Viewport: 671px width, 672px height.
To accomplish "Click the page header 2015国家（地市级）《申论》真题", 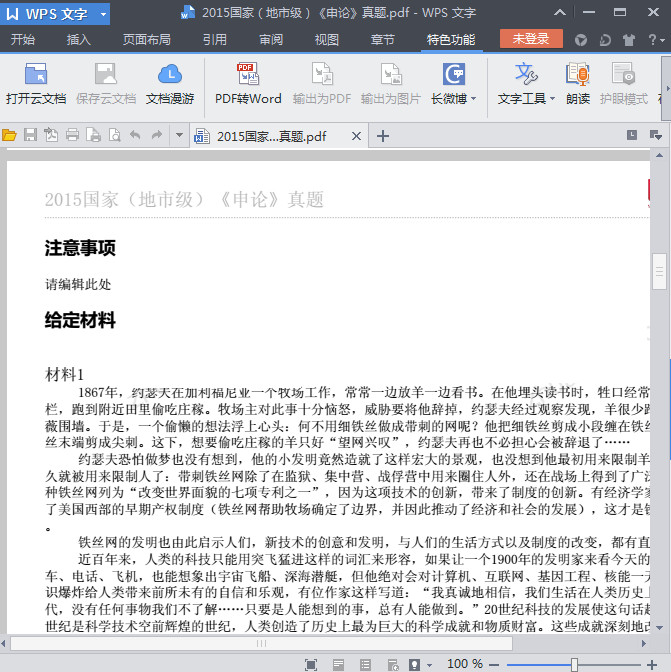I will [x=184, y=200].
